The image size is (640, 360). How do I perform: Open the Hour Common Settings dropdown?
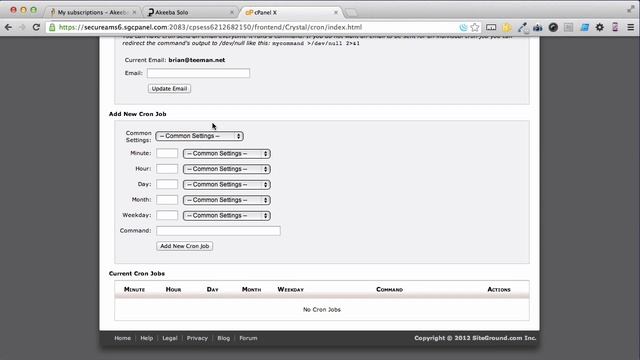coord(227,169)
